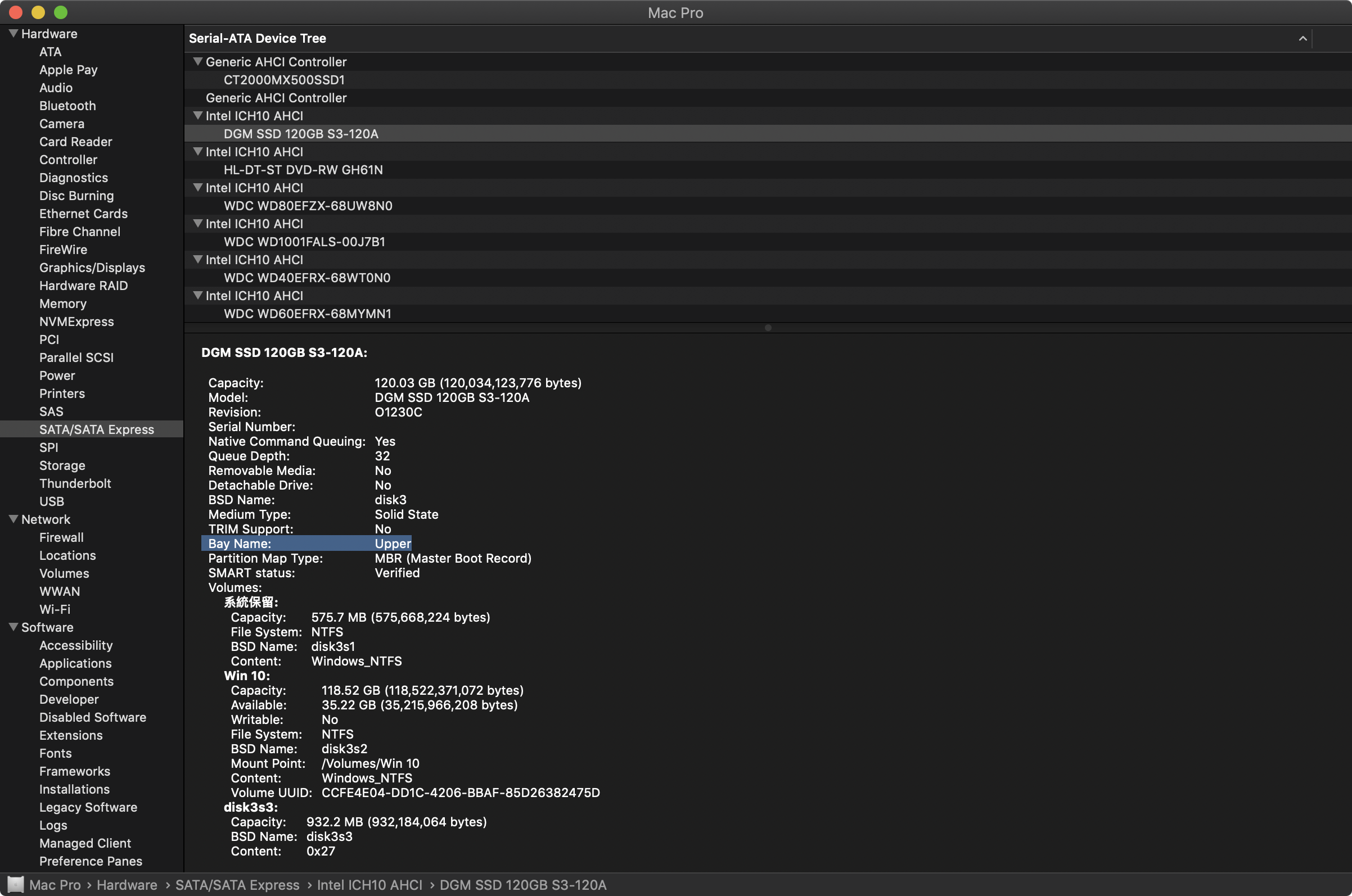Click Intel ICH10 AHCI in the path bar
Screen dimensions: 1352x896
click(x=369, y=885)
